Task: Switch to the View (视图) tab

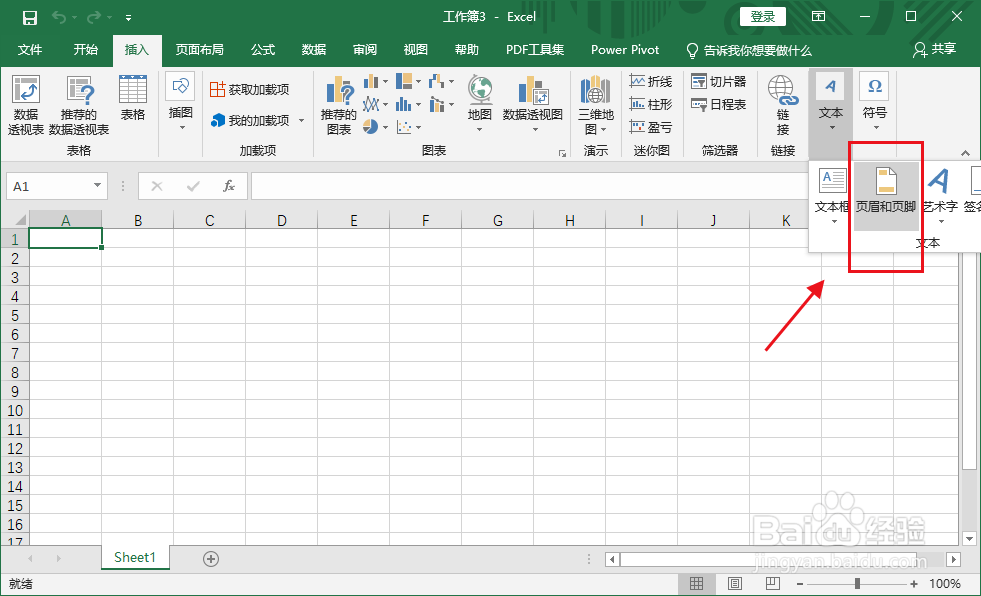Action: [415, 50]
